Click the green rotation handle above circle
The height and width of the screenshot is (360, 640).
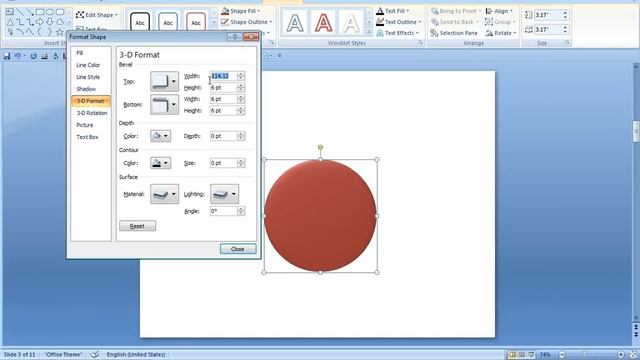(320, 147)
